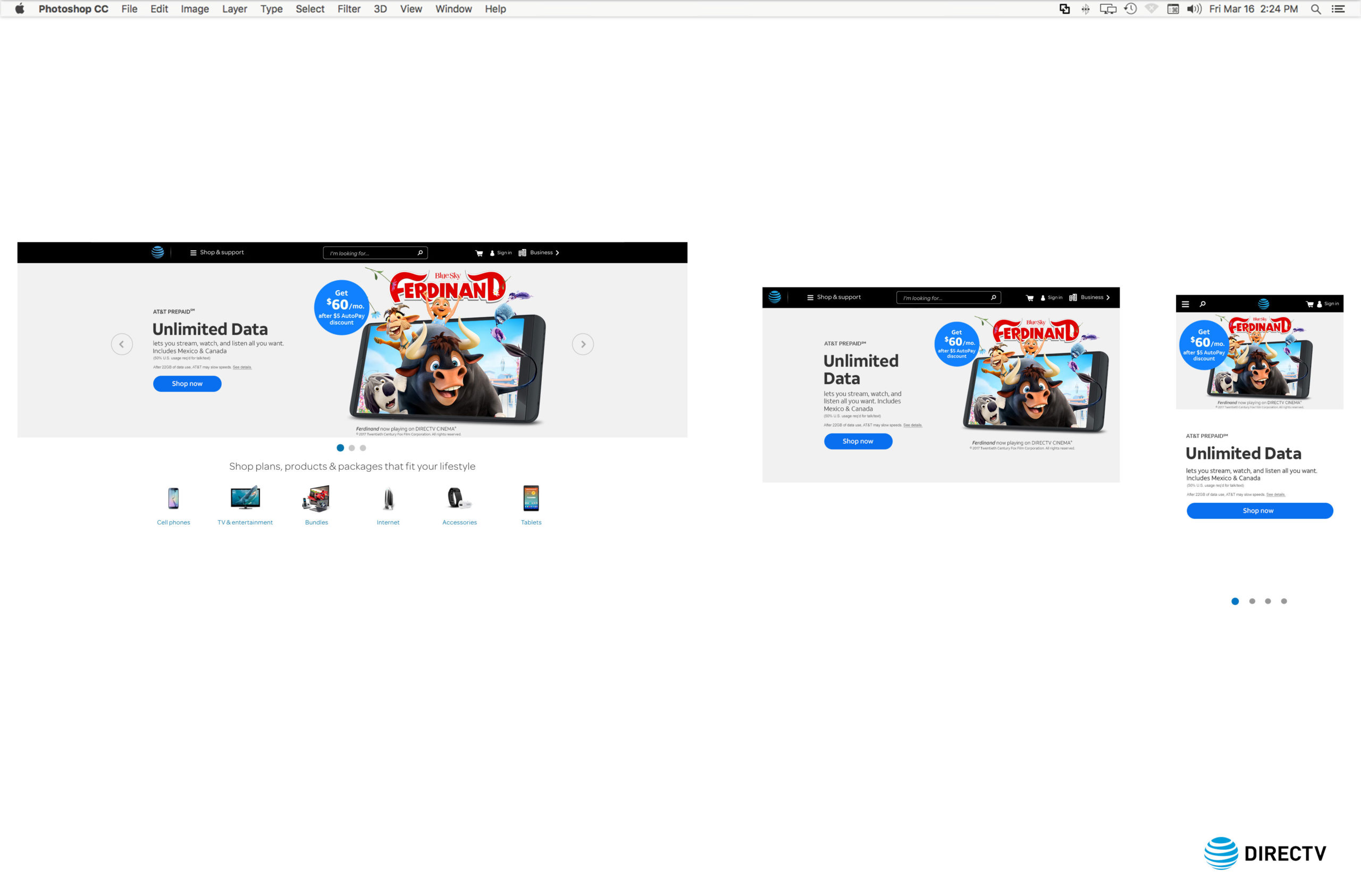Select the third dot under desktop carousel
Viewport: 1361px width, 896px height.
click(363, 449)
